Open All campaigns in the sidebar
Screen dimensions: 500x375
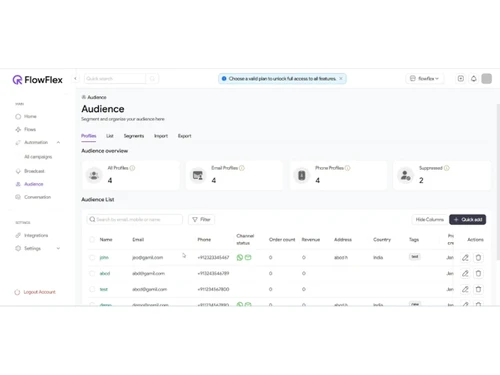point(38,157)
